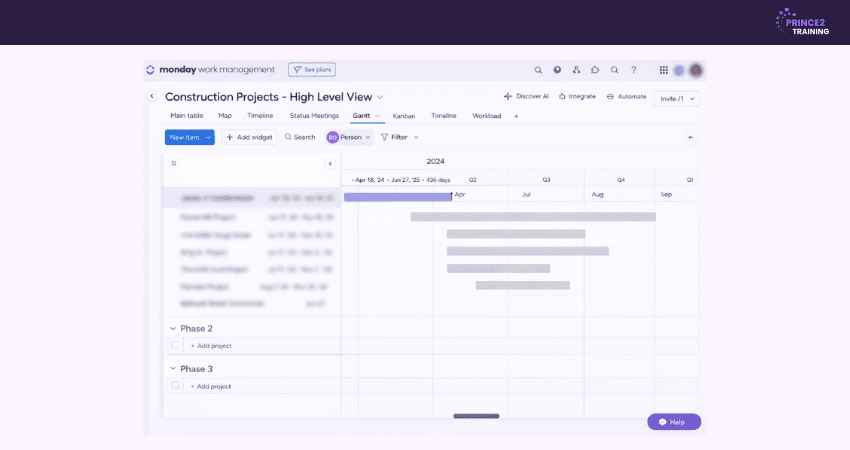This screenshot has height=450, width=850.
Task: Tick the checkbox under Phase 3
Action: (175, 385)
